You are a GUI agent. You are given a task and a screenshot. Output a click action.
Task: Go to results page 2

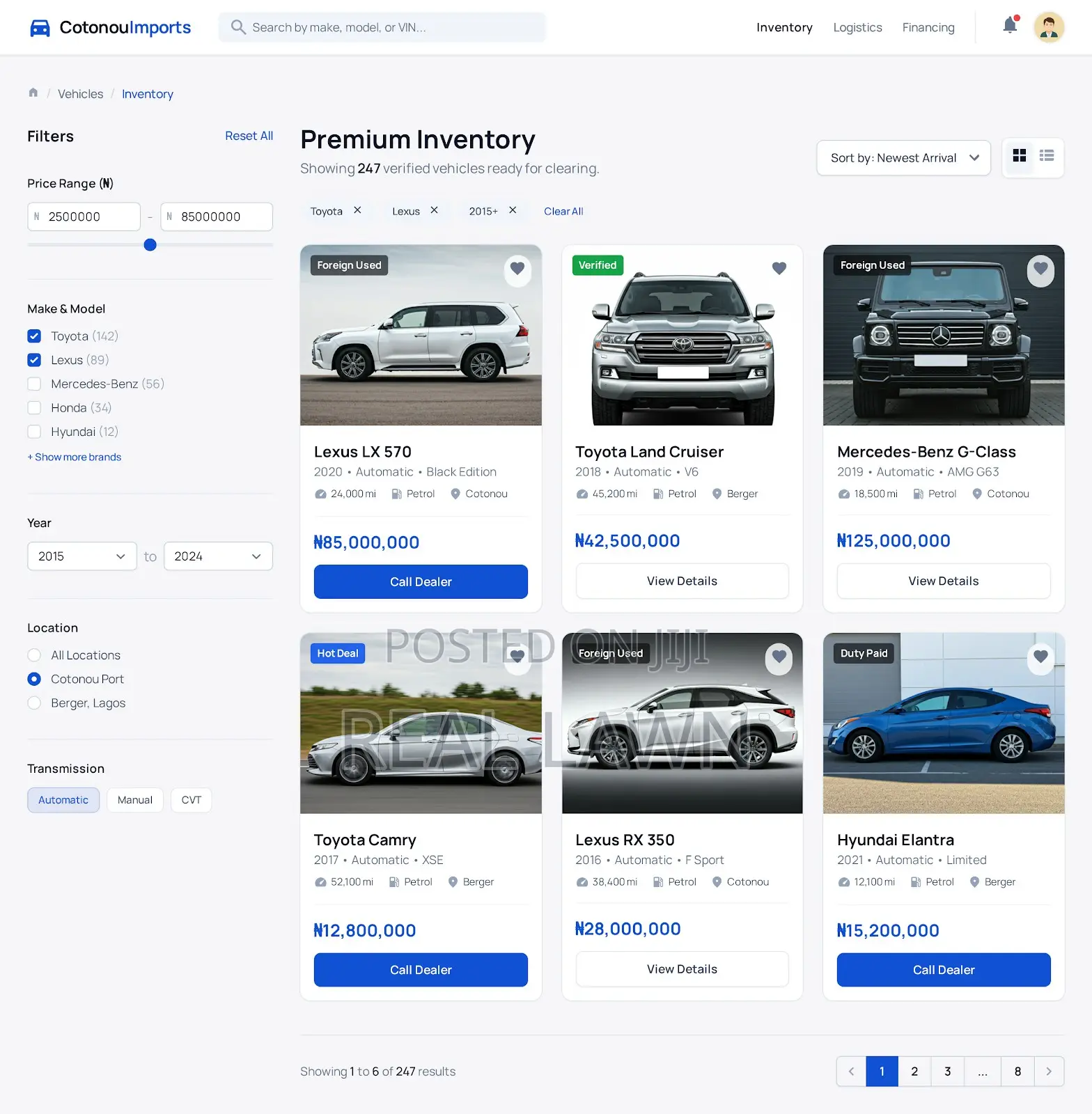pyautogui.click(x=914, y=1072)
